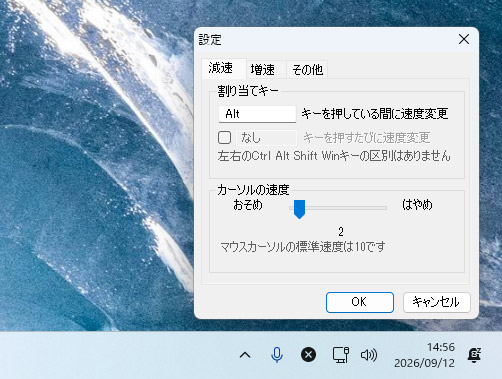Select the その他 tab

coord(307,70)
